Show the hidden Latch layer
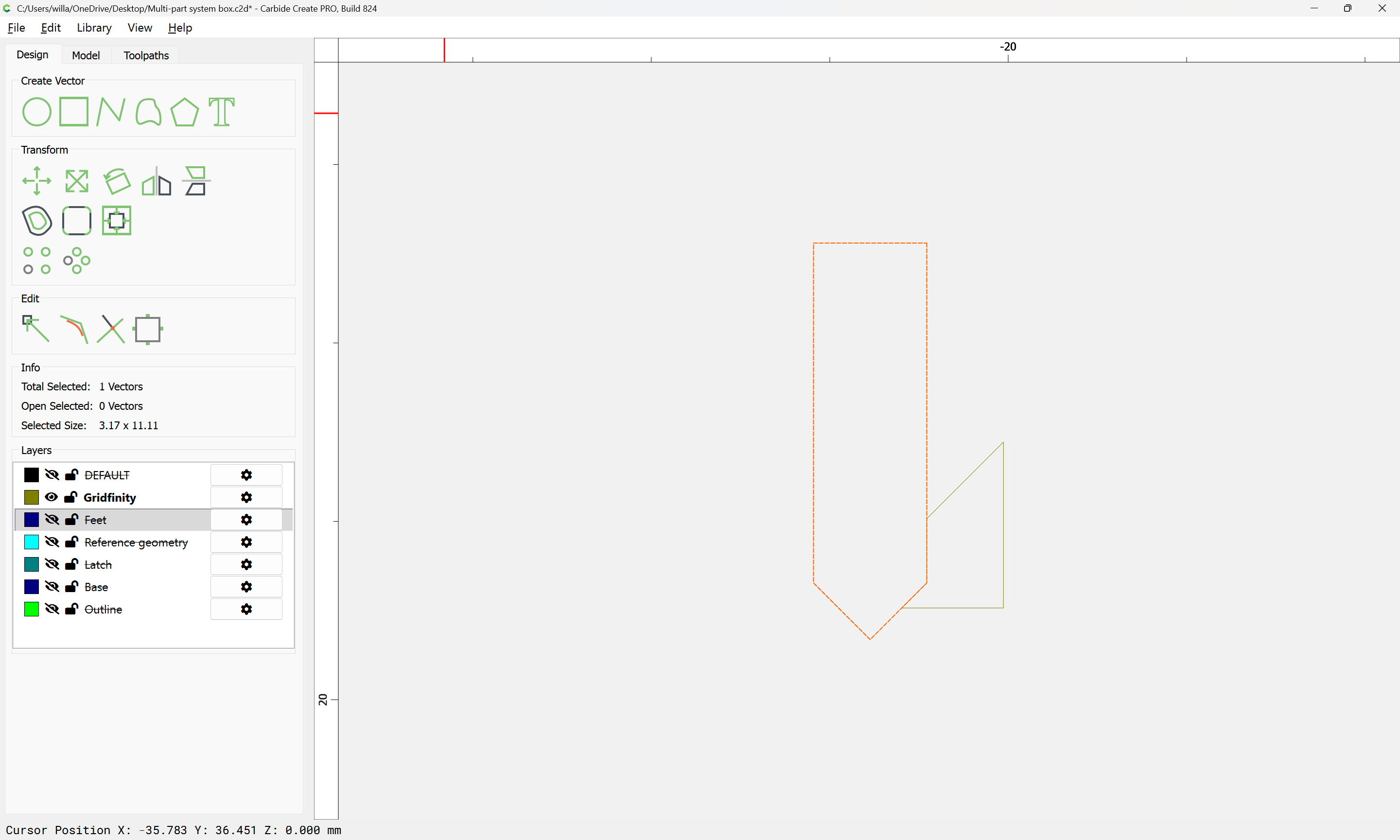Viewport: 1400px width, 840px height. pos(52,564)
